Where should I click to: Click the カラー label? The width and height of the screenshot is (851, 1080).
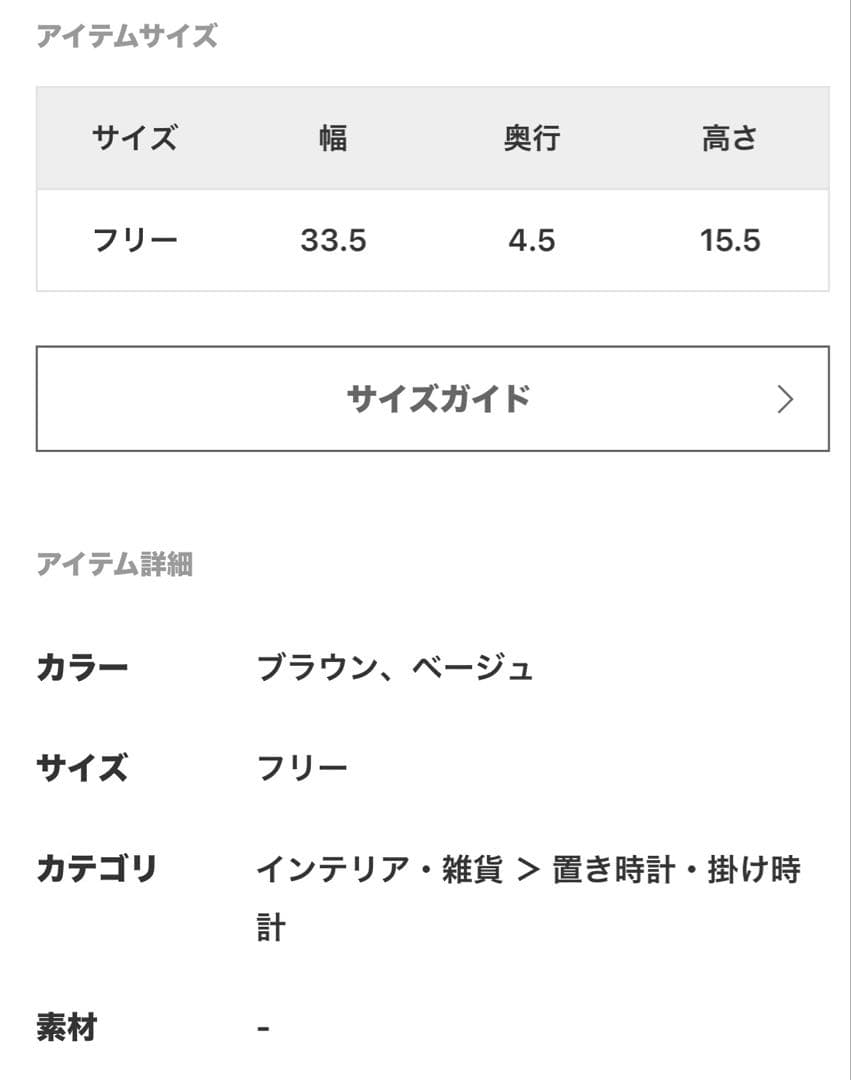82,667
